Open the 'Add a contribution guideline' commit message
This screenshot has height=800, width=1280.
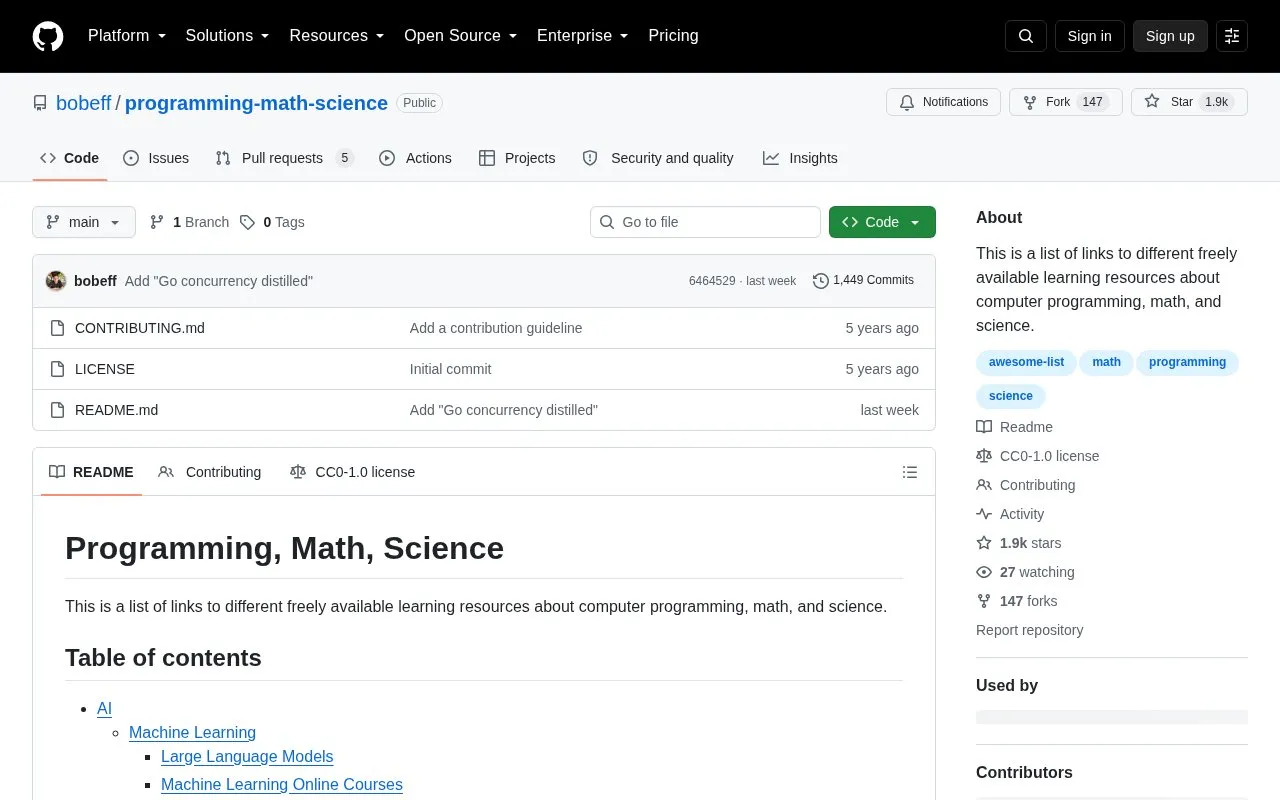[496, 328]
